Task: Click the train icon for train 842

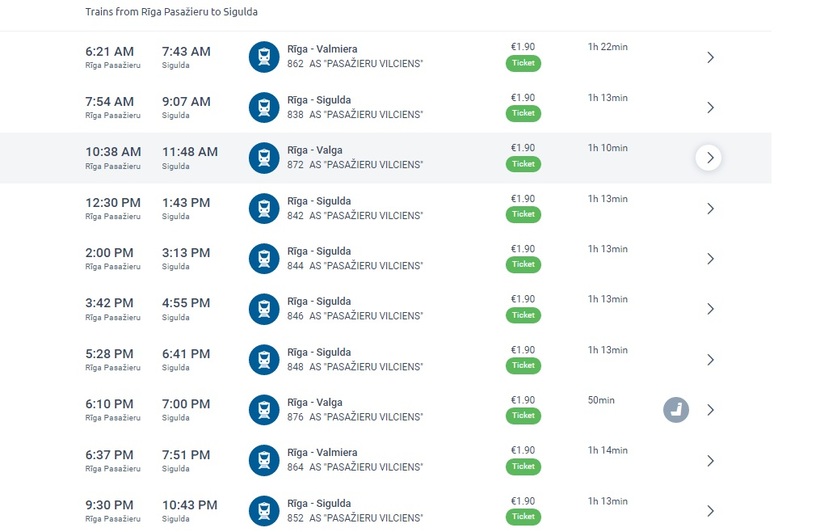Action: [263, 208]
